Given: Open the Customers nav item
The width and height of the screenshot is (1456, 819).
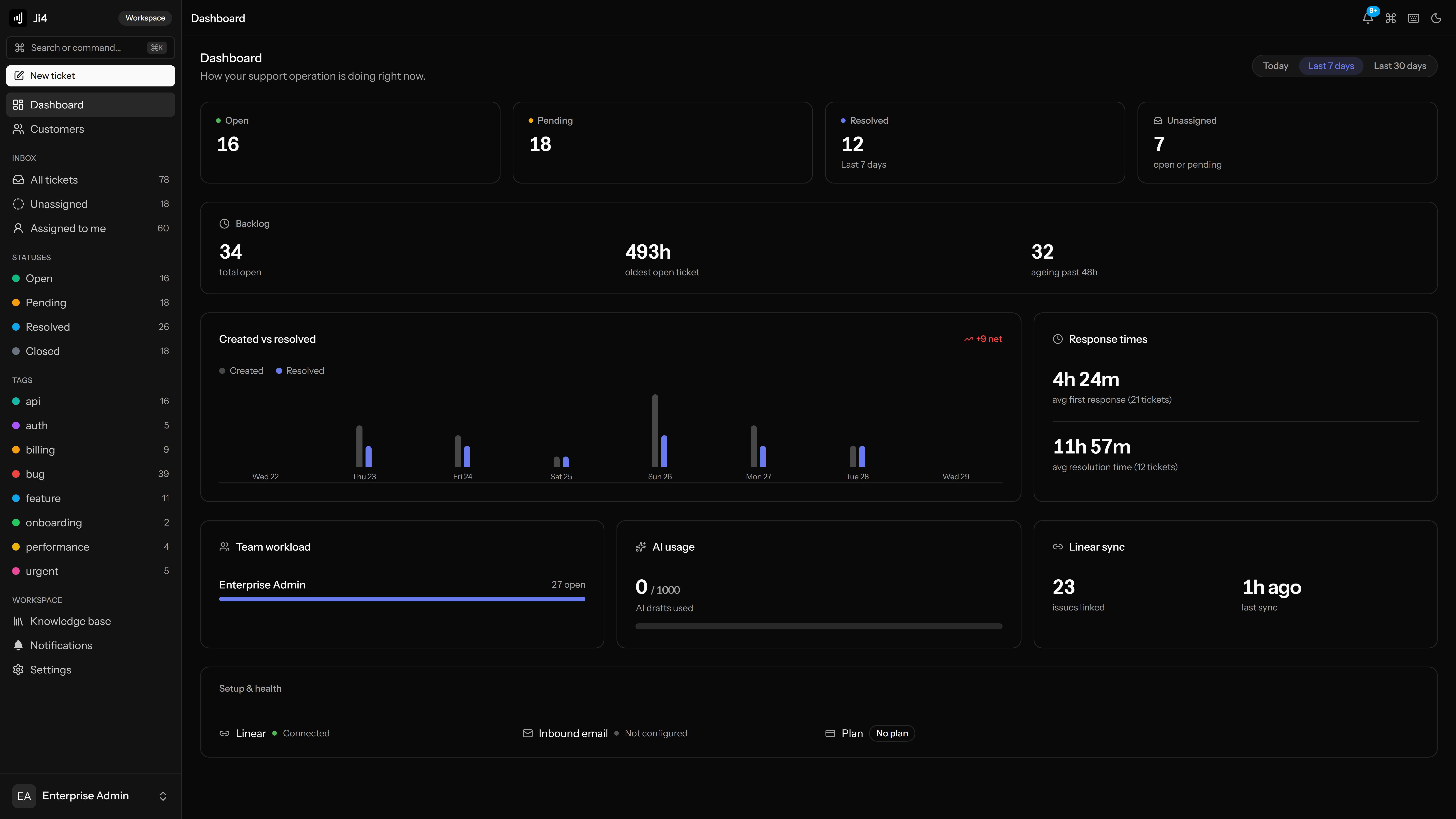Looking at the screenshot, I should [90, 129].
